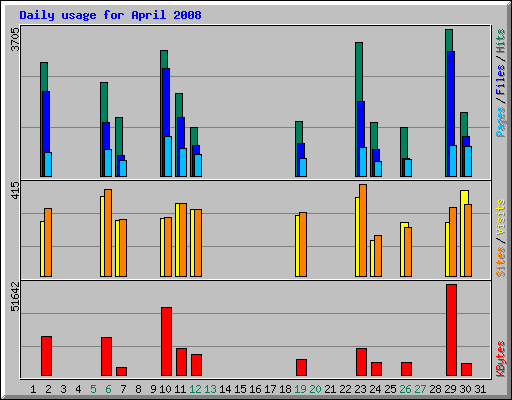Click day 28 on the x-axis
The image size is (512, 400).
point(435,389)
